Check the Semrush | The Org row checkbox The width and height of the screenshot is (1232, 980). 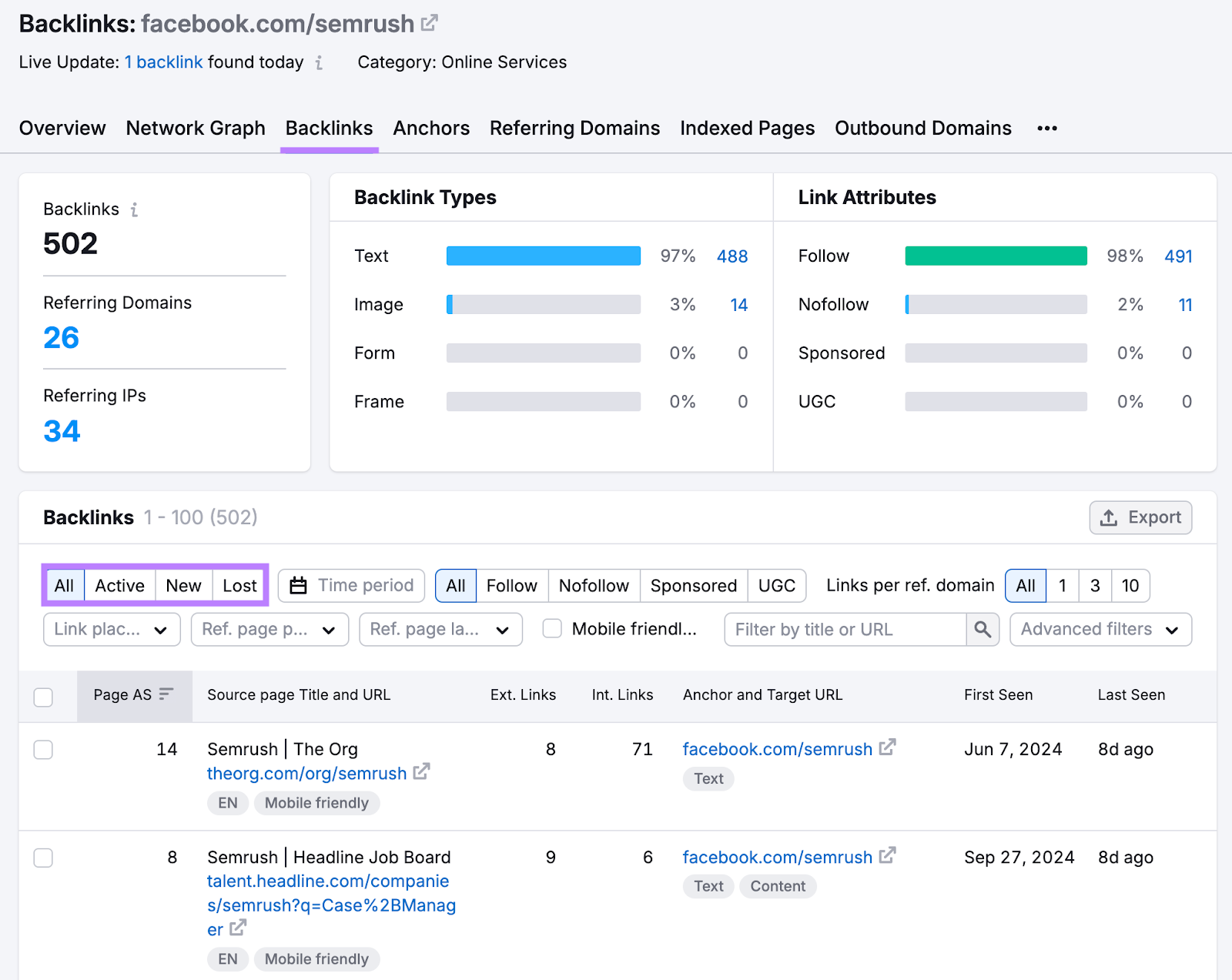click(x=42, y=749)
